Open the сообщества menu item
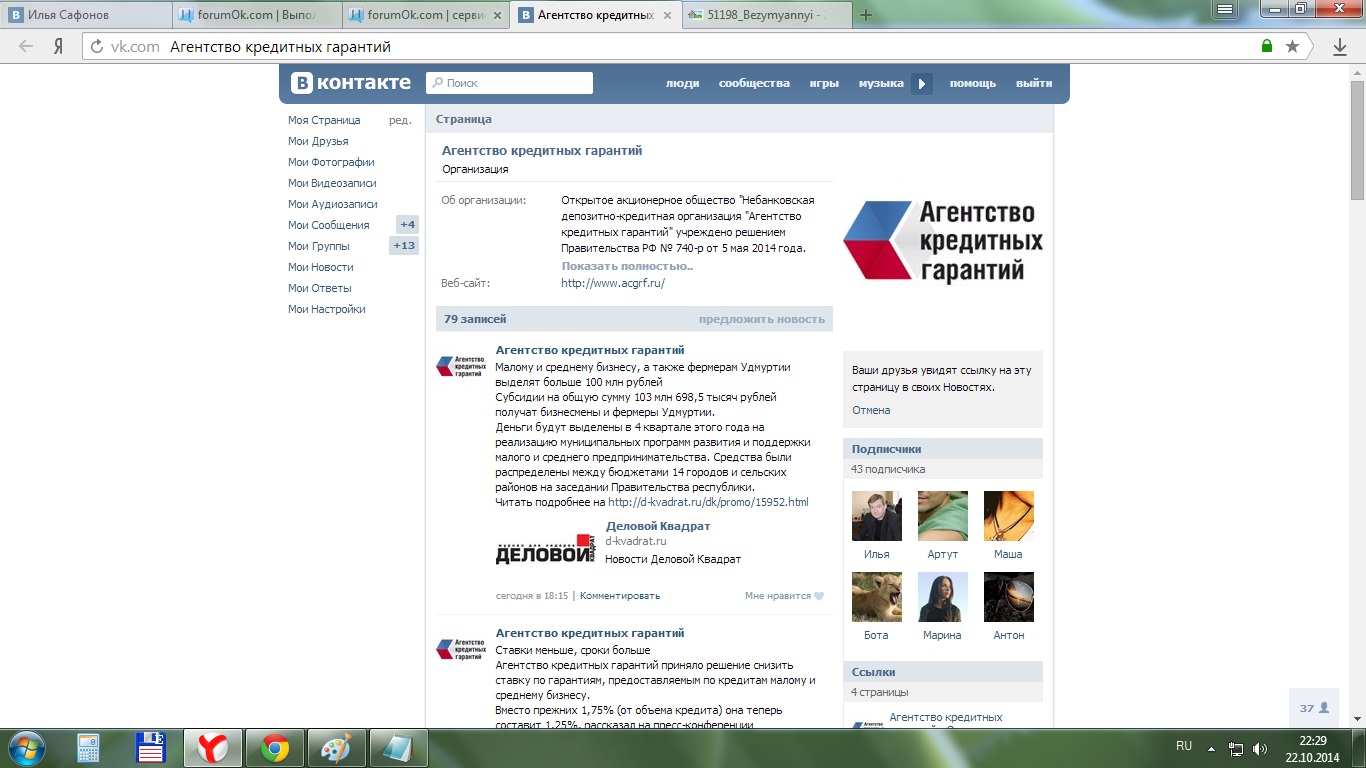This screenshot has height=768, width=1366. [x=754, y=84]
